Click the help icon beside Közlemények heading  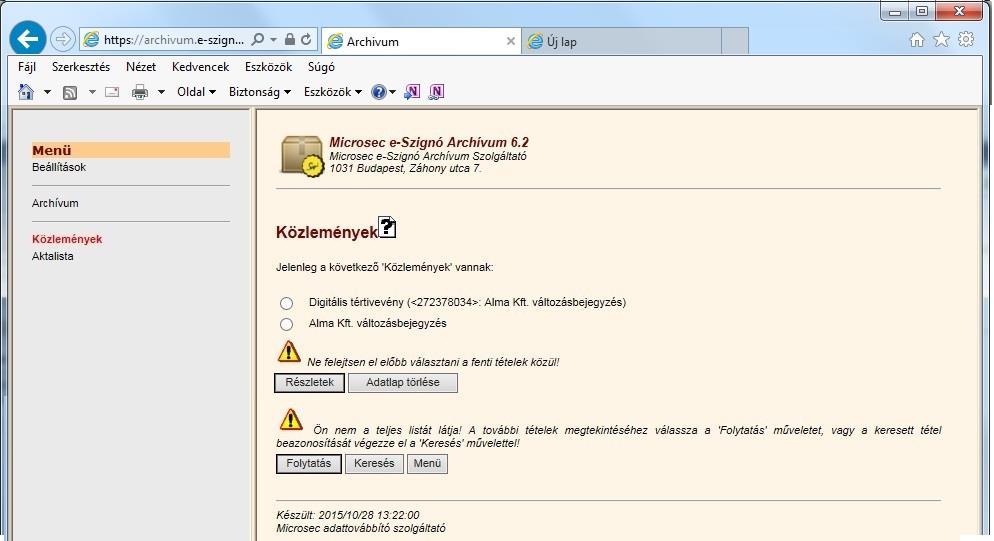pyautogui.click(x=387, y=227)
